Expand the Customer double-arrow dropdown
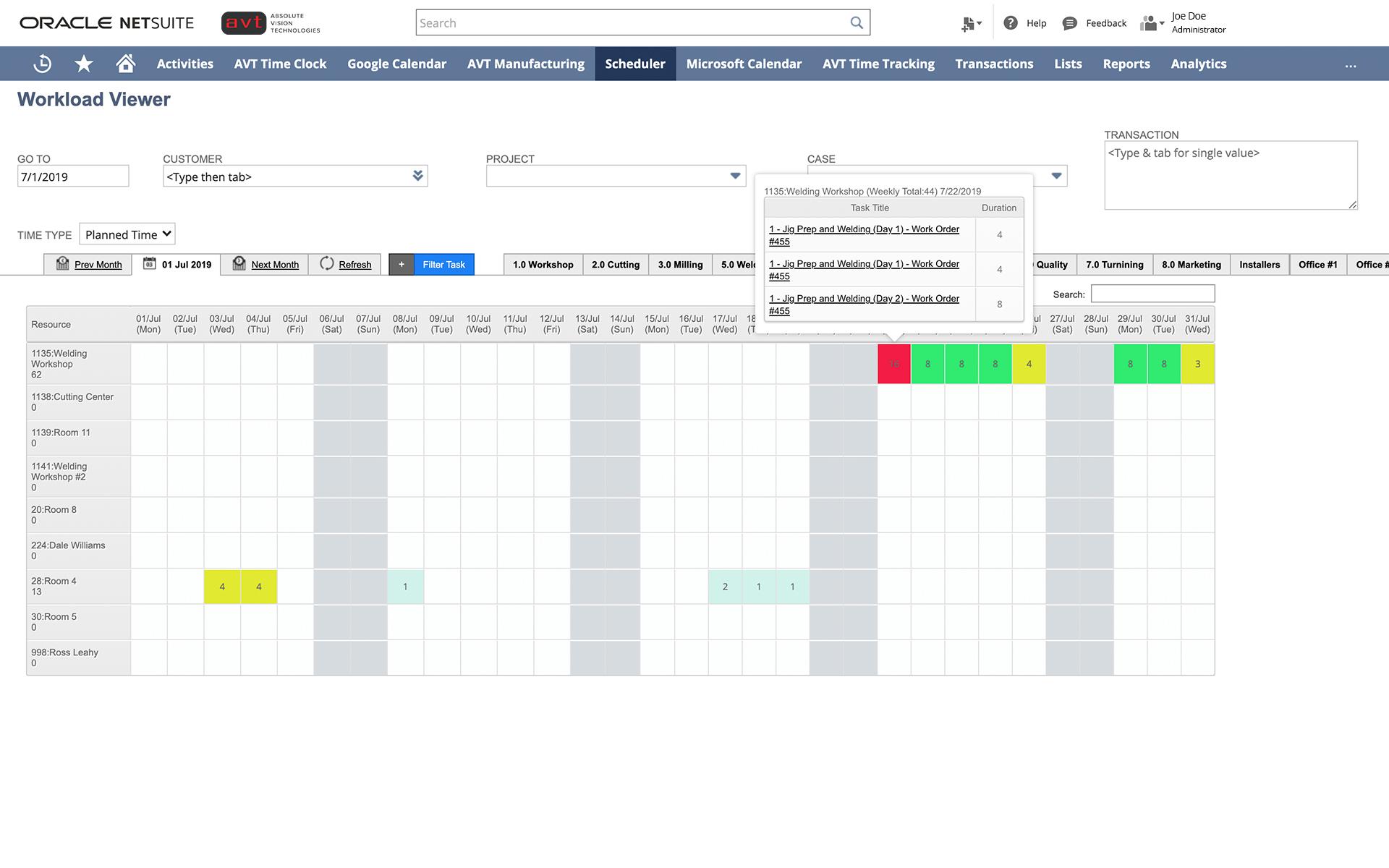1389x868 pixels. [x=417, y=176]
